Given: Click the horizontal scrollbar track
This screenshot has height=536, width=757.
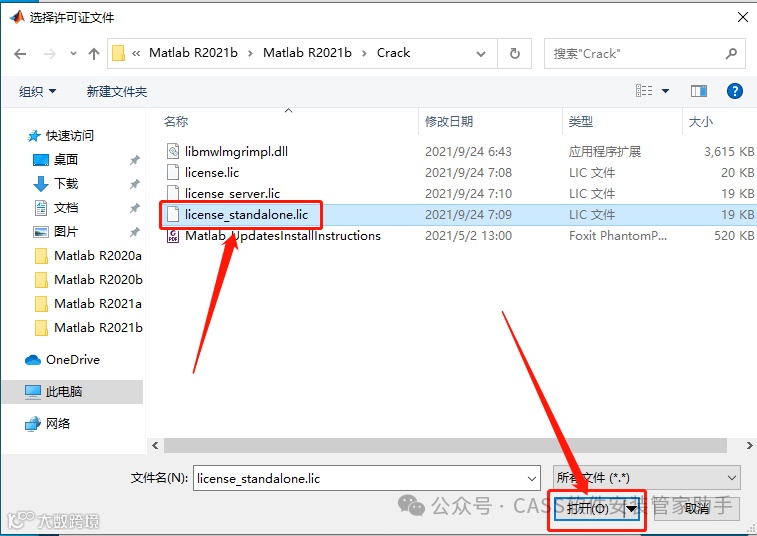Looking at the screenshot, I should pos(445,445).
